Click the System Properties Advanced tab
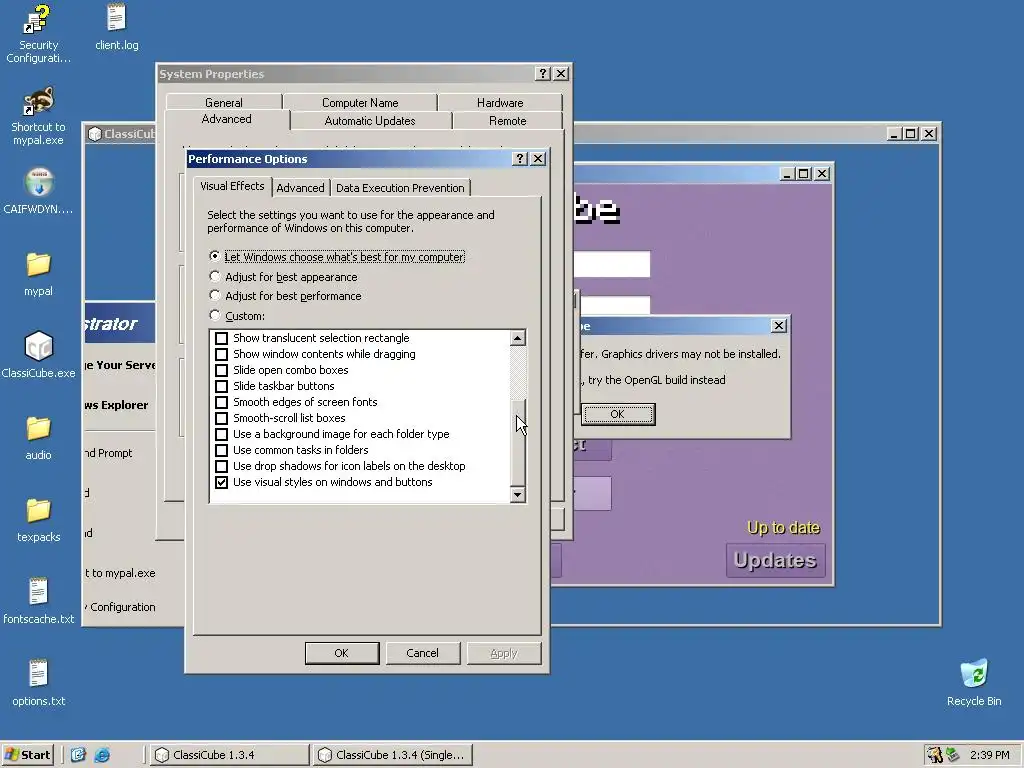 [227, 119]
